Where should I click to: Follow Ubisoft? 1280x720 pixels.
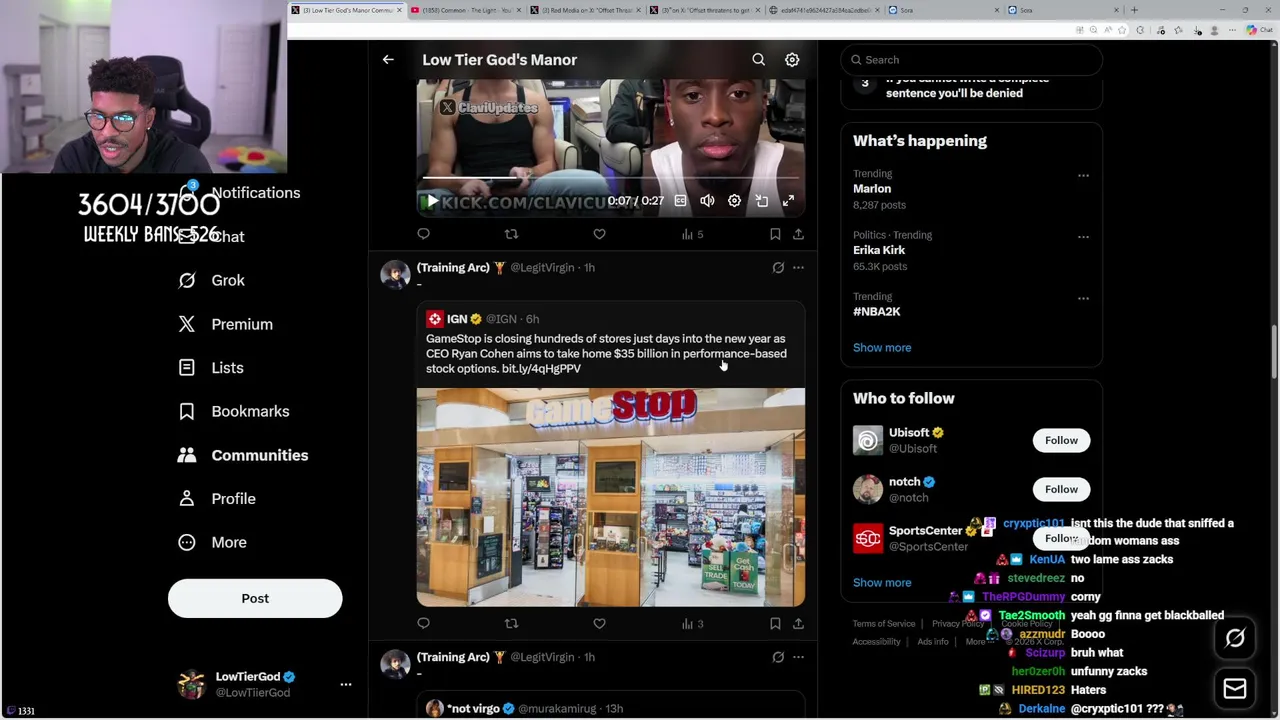(1061, 440)
